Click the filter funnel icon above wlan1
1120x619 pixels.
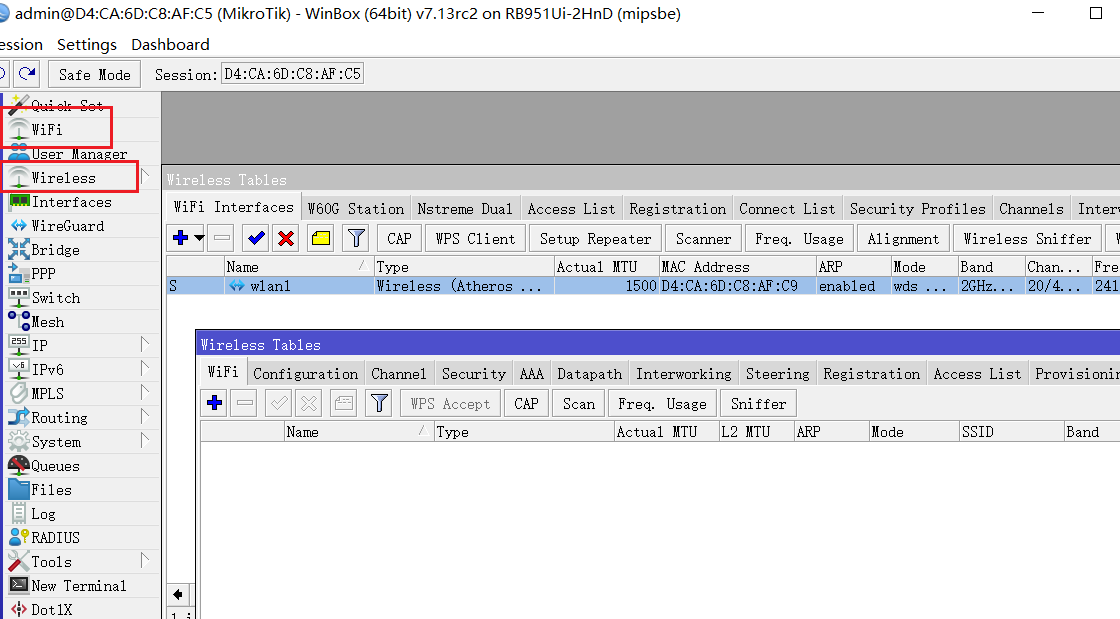click(x=356, y=238)
